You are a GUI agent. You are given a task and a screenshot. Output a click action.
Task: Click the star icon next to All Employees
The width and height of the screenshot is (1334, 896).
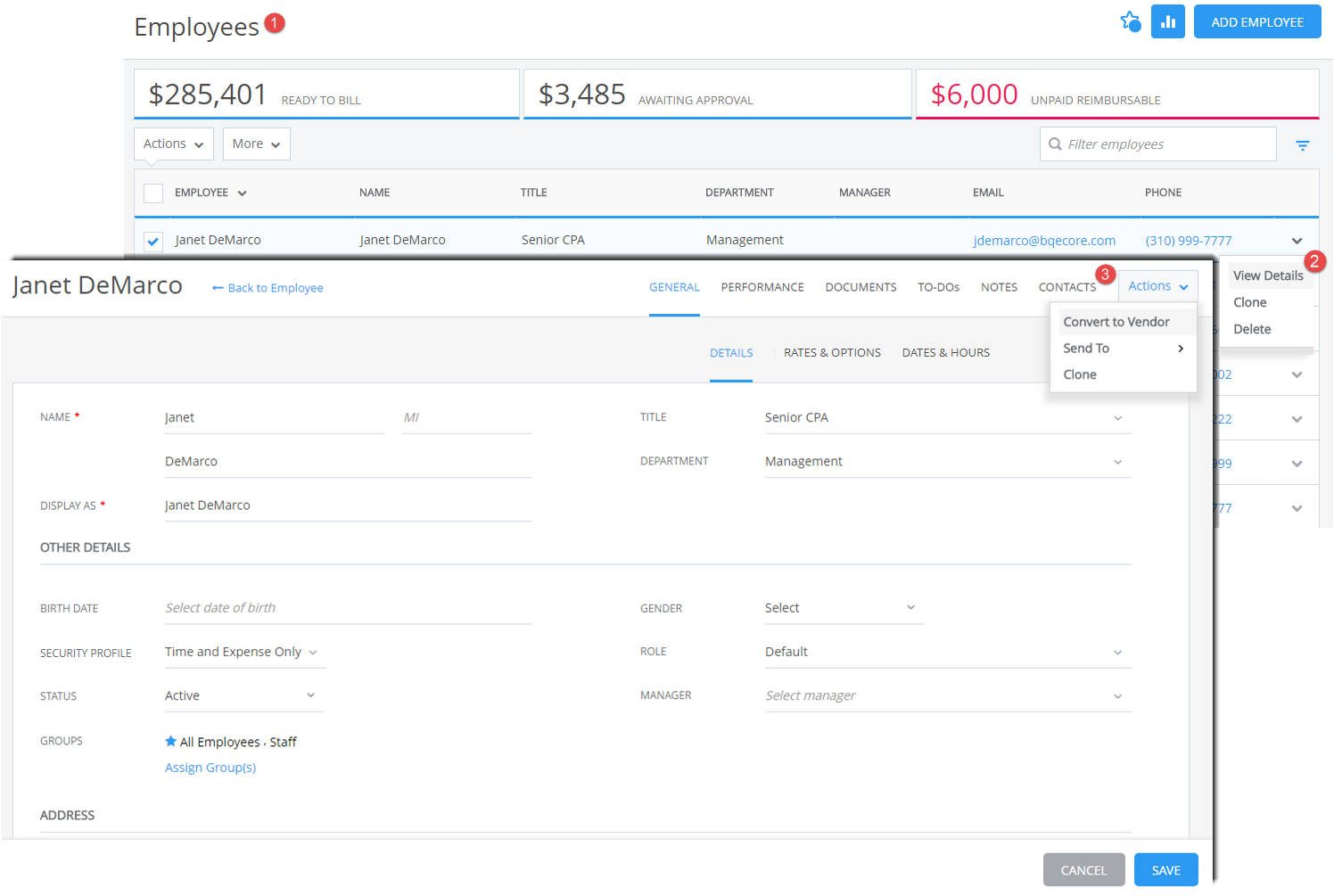pos(170,741)
